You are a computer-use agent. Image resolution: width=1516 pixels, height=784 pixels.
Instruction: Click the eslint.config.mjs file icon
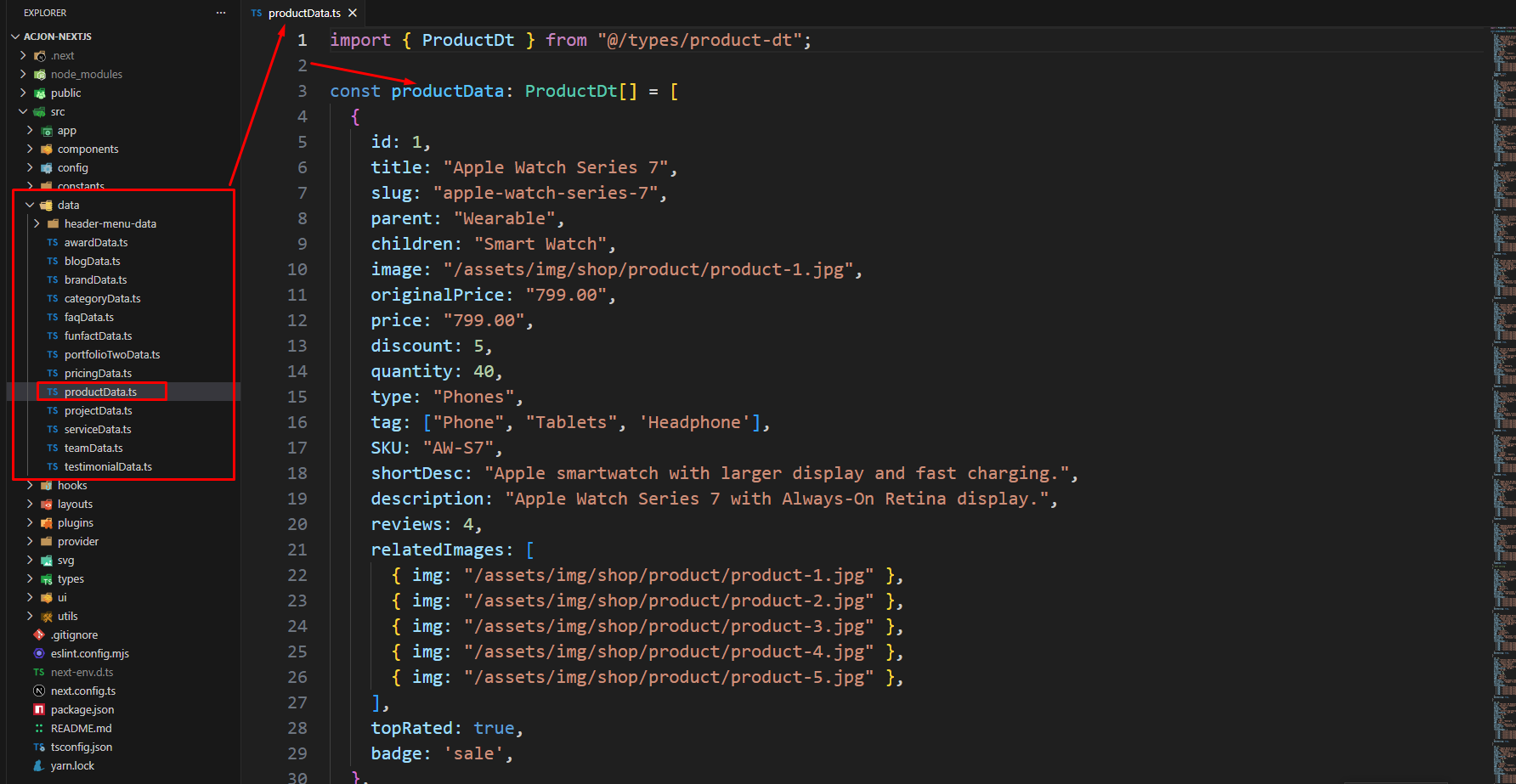pos(39,653)
